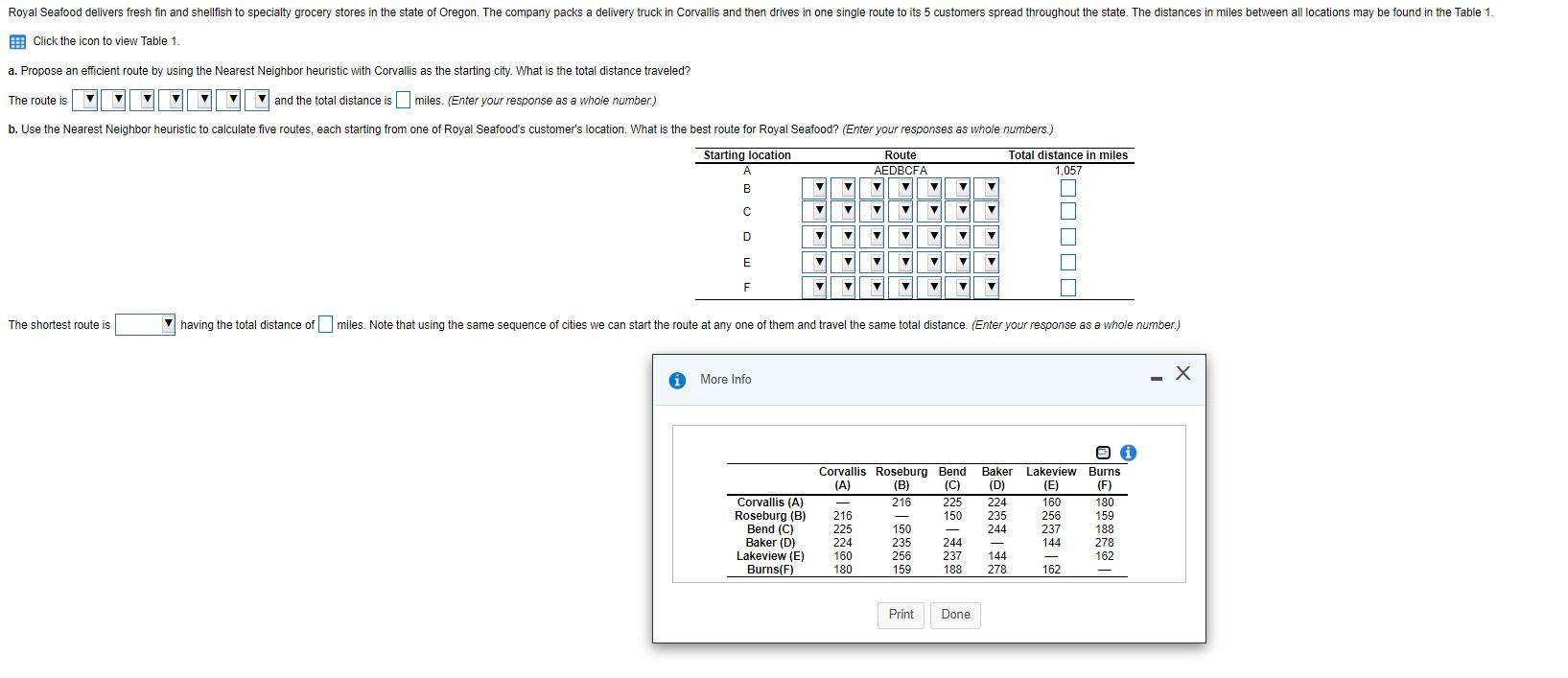Open first route dropdown in starting location C row
The height and width of the screenshot is (678, 1568).
(815, 211)
